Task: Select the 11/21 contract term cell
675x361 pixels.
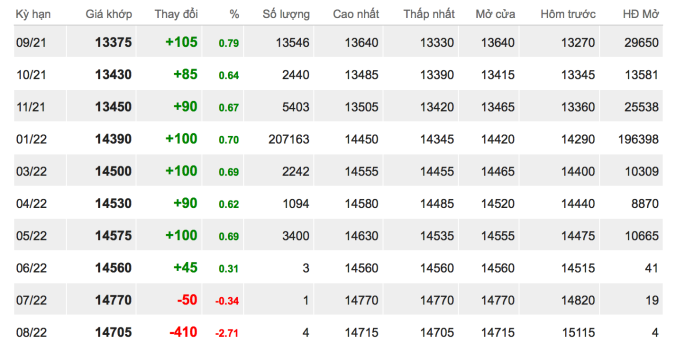Action: [x=31, y=107]
